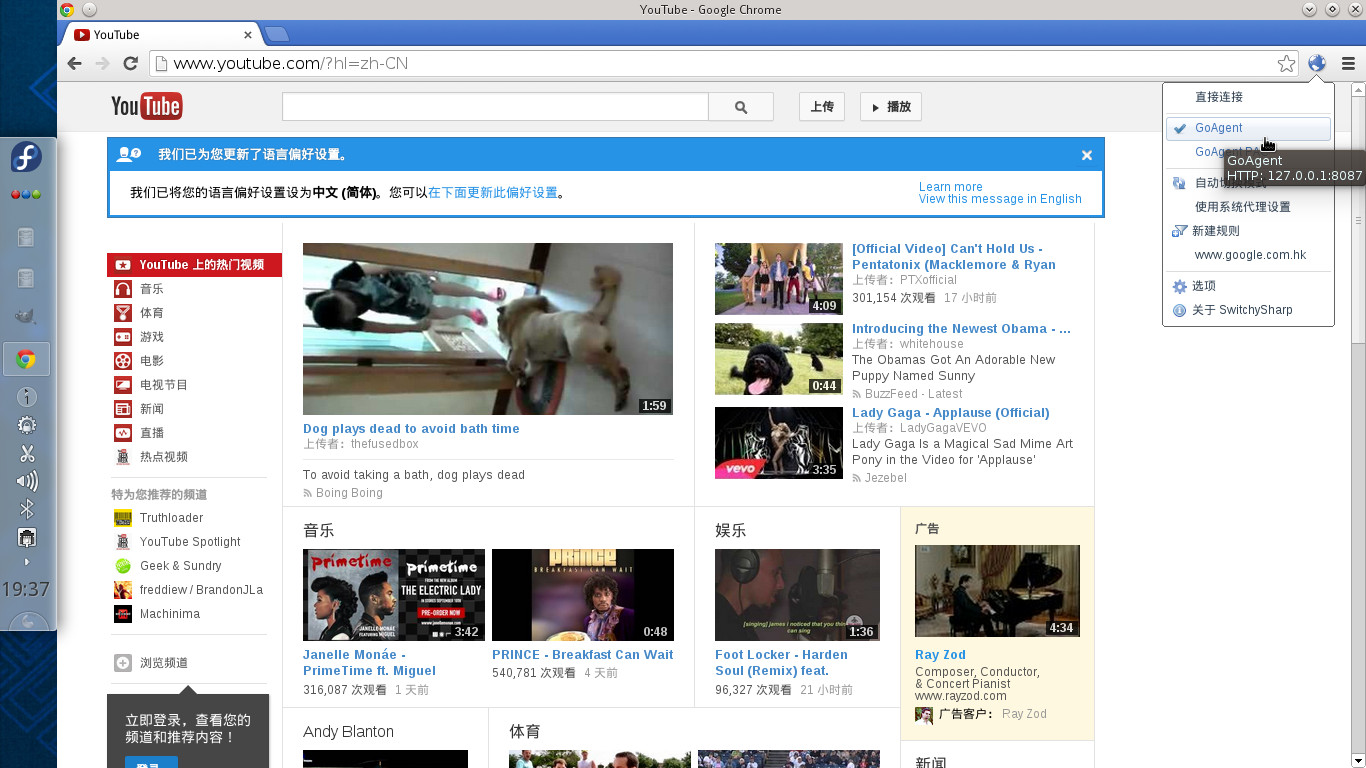This screenshot has height=768, width=1366.
Task: Open the Fedora menu in the dock
Action: [26, 158]
